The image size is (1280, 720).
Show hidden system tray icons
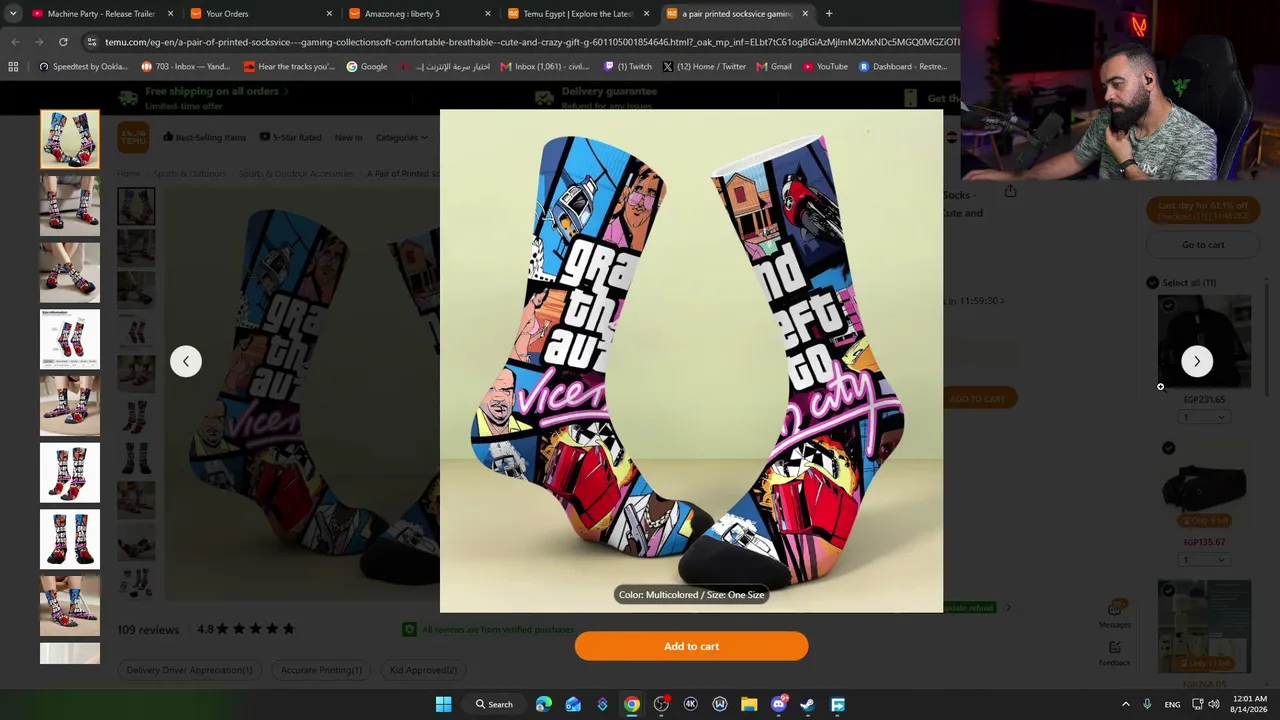coord(1125,704)
